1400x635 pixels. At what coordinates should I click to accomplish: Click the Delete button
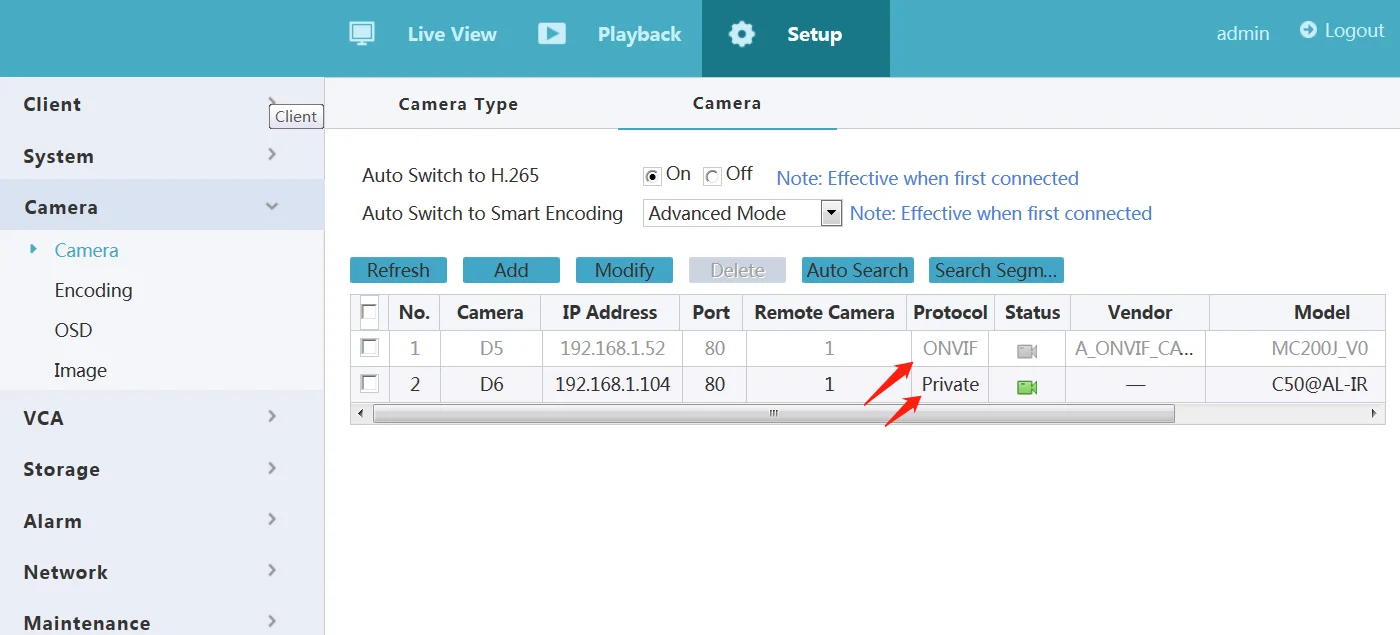point(737,270)
